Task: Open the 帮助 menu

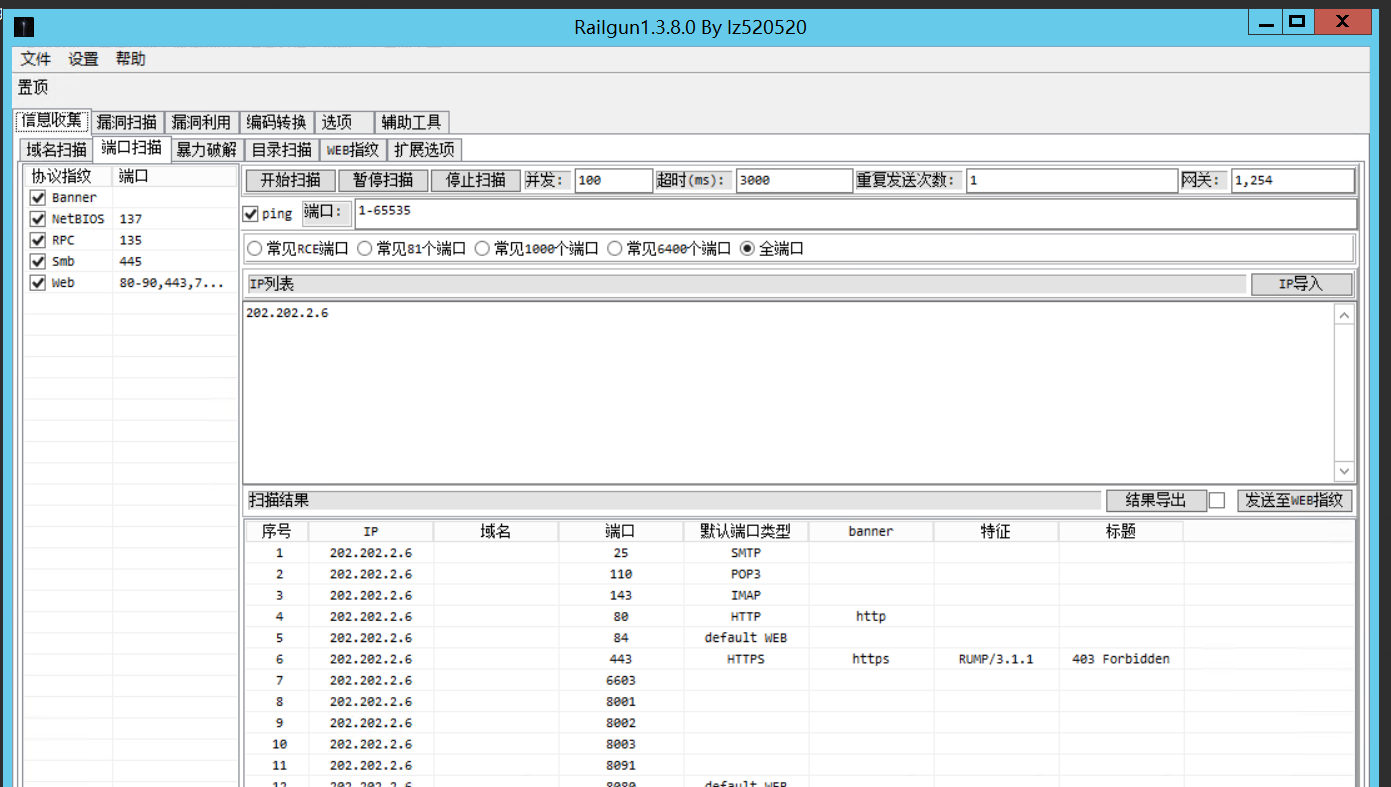Action: tap(130, 59)
